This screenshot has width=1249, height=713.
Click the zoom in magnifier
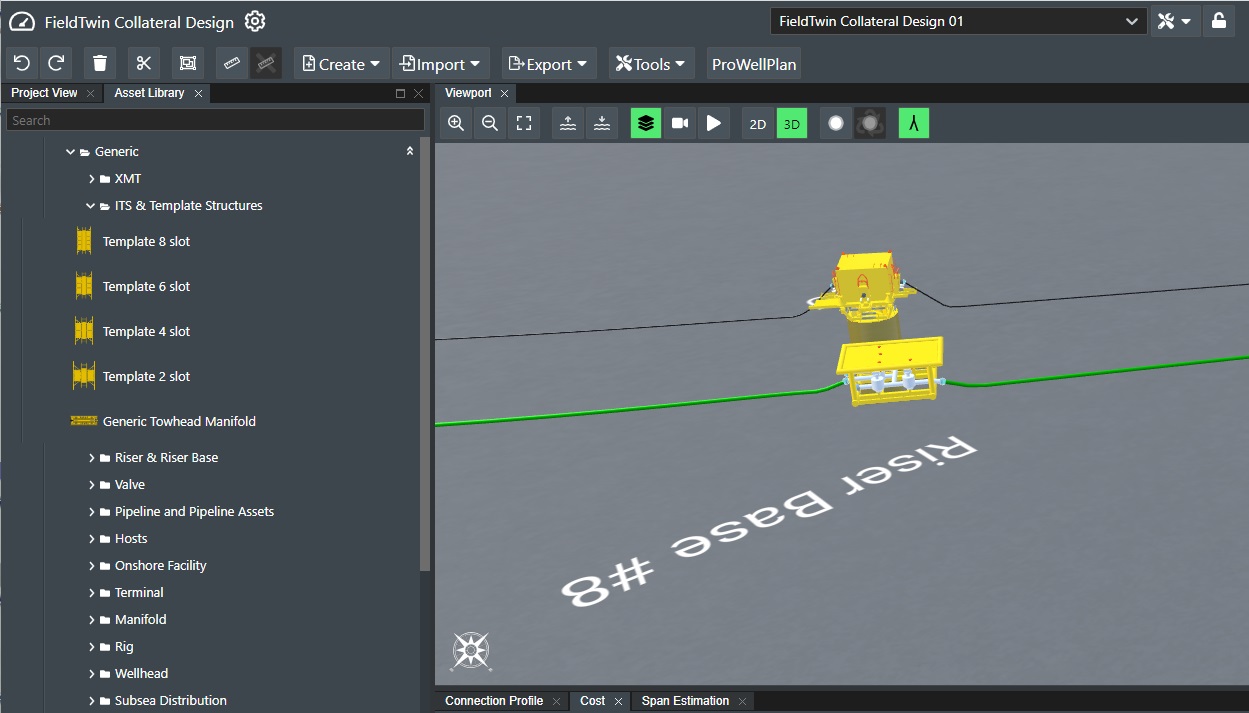pos(456,123)
